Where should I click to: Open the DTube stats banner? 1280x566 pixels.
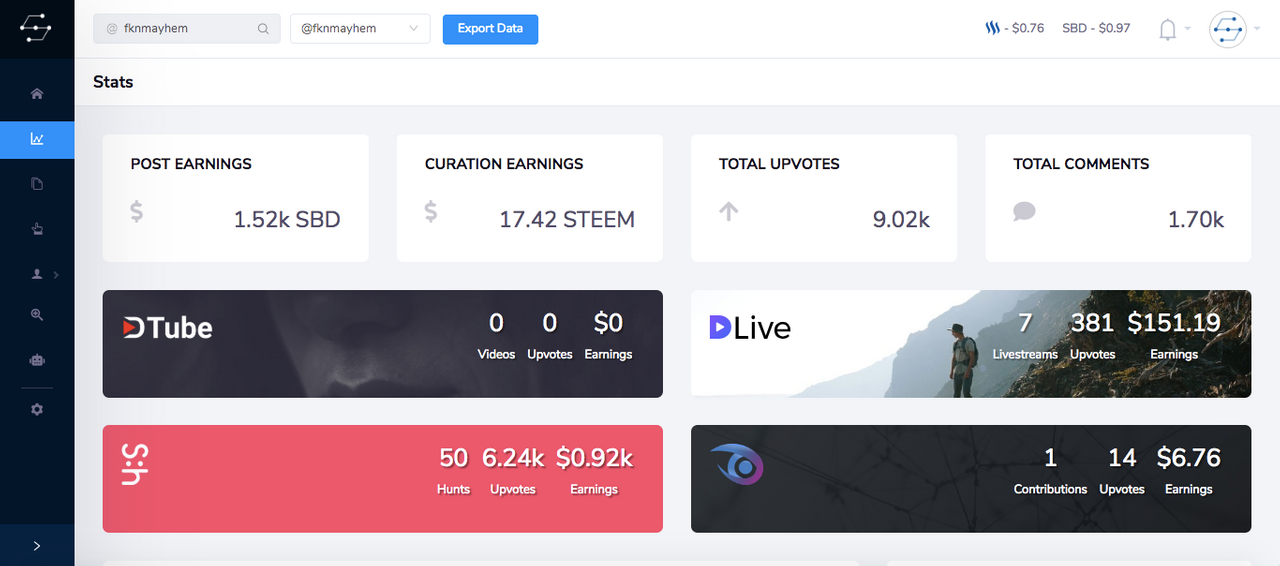point(383,344)
